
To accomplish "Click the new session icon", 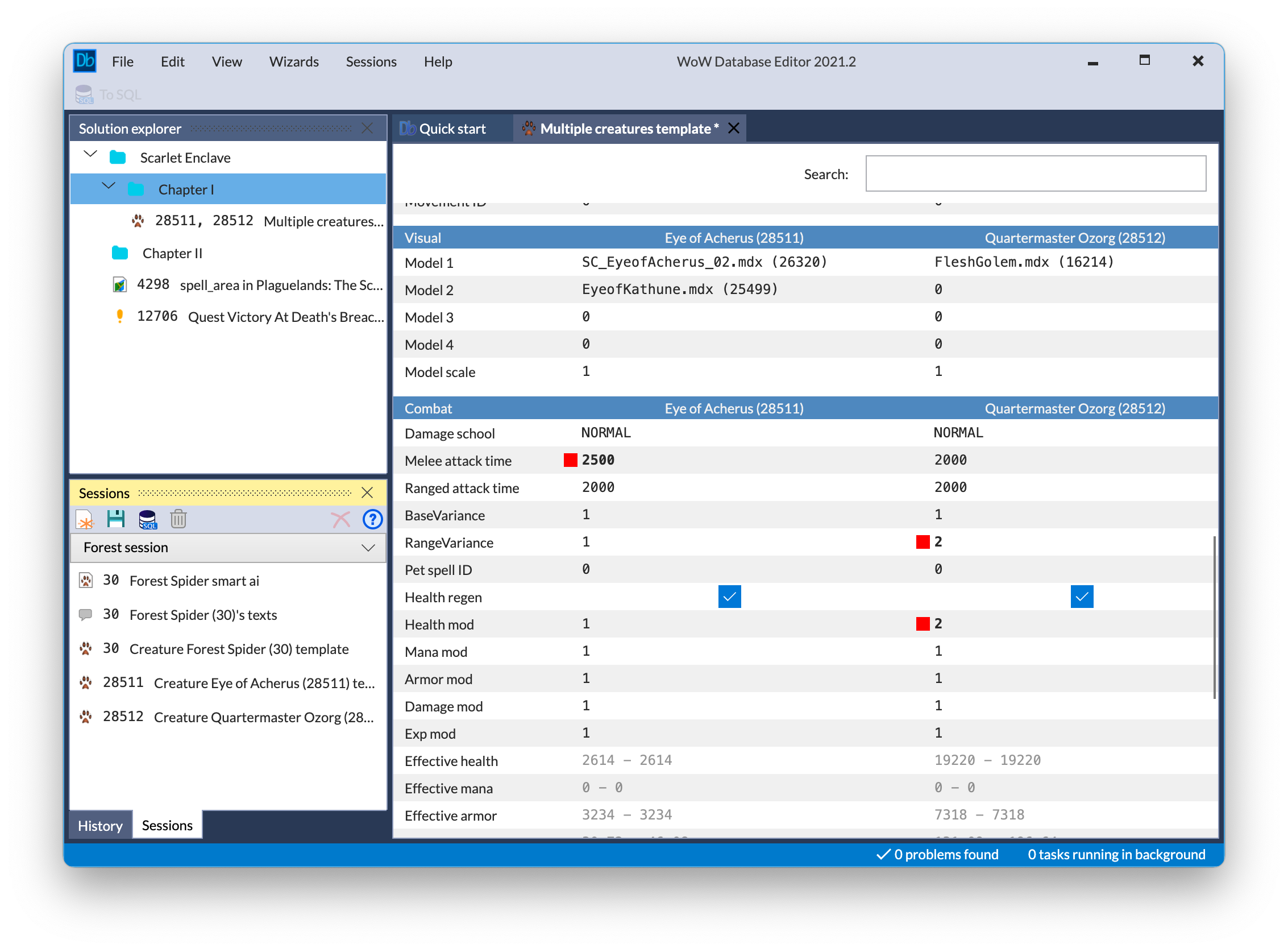I will [x=85, y=519].
